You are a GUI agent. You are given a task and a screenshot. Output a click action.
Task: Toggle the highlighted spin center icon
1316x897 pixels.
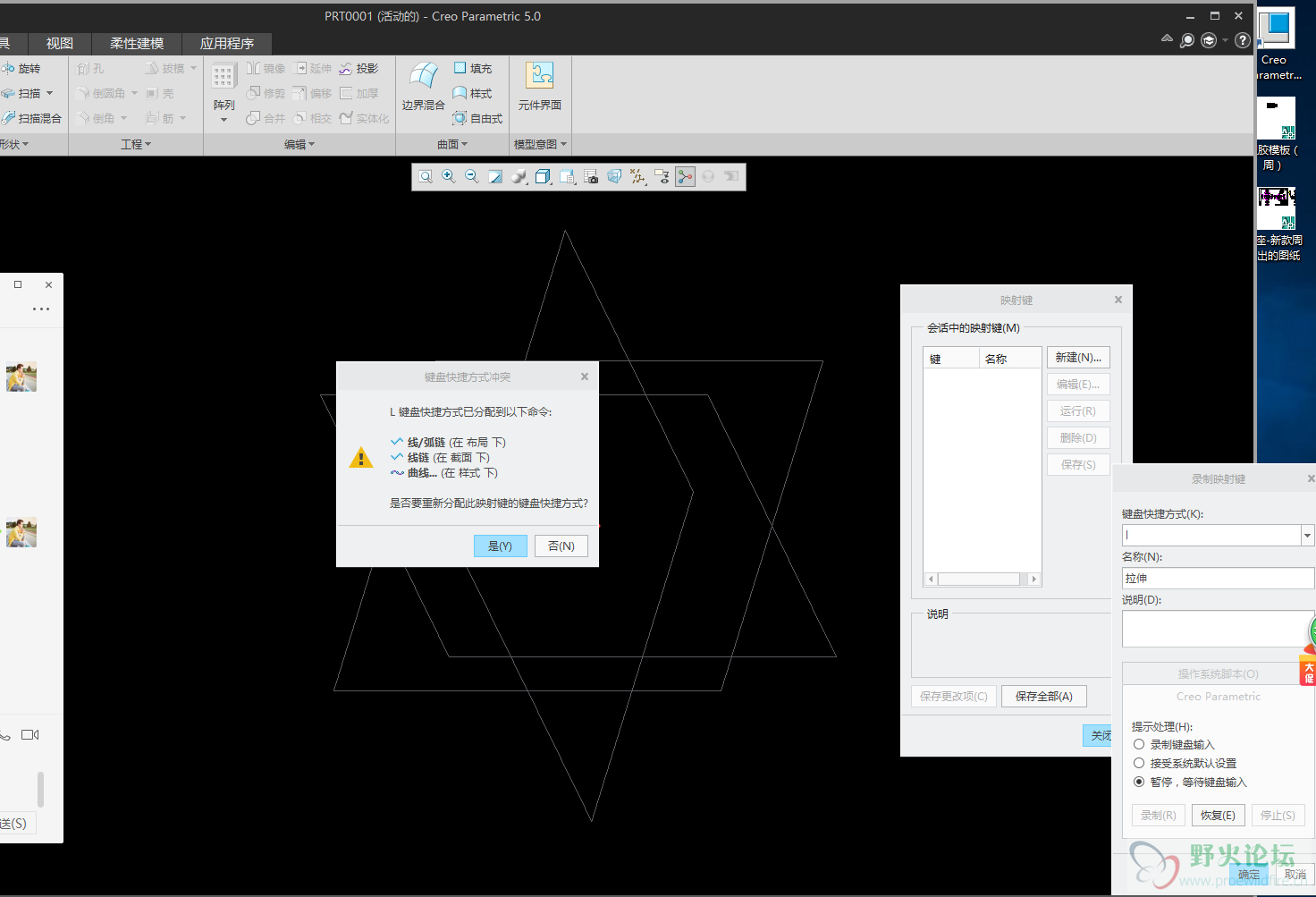[685, 177]
